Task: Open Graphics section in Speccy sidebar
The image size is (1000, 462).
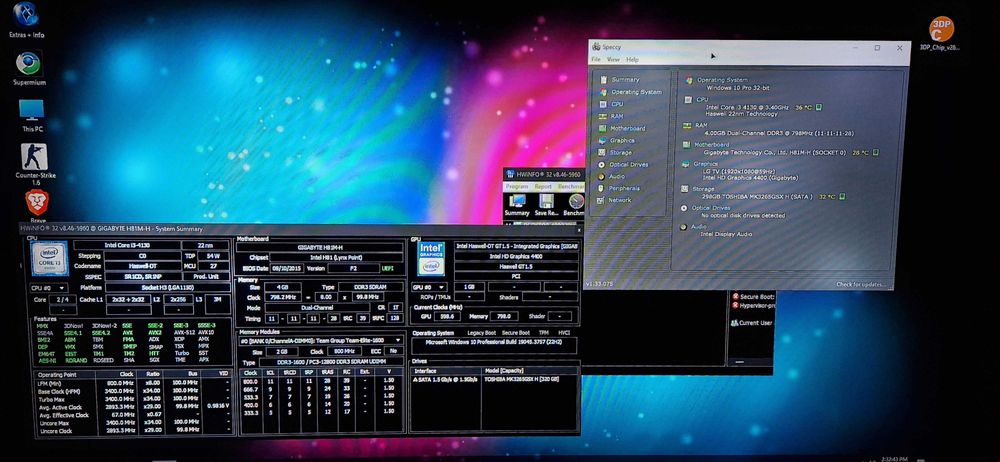Action: [617, 140]
